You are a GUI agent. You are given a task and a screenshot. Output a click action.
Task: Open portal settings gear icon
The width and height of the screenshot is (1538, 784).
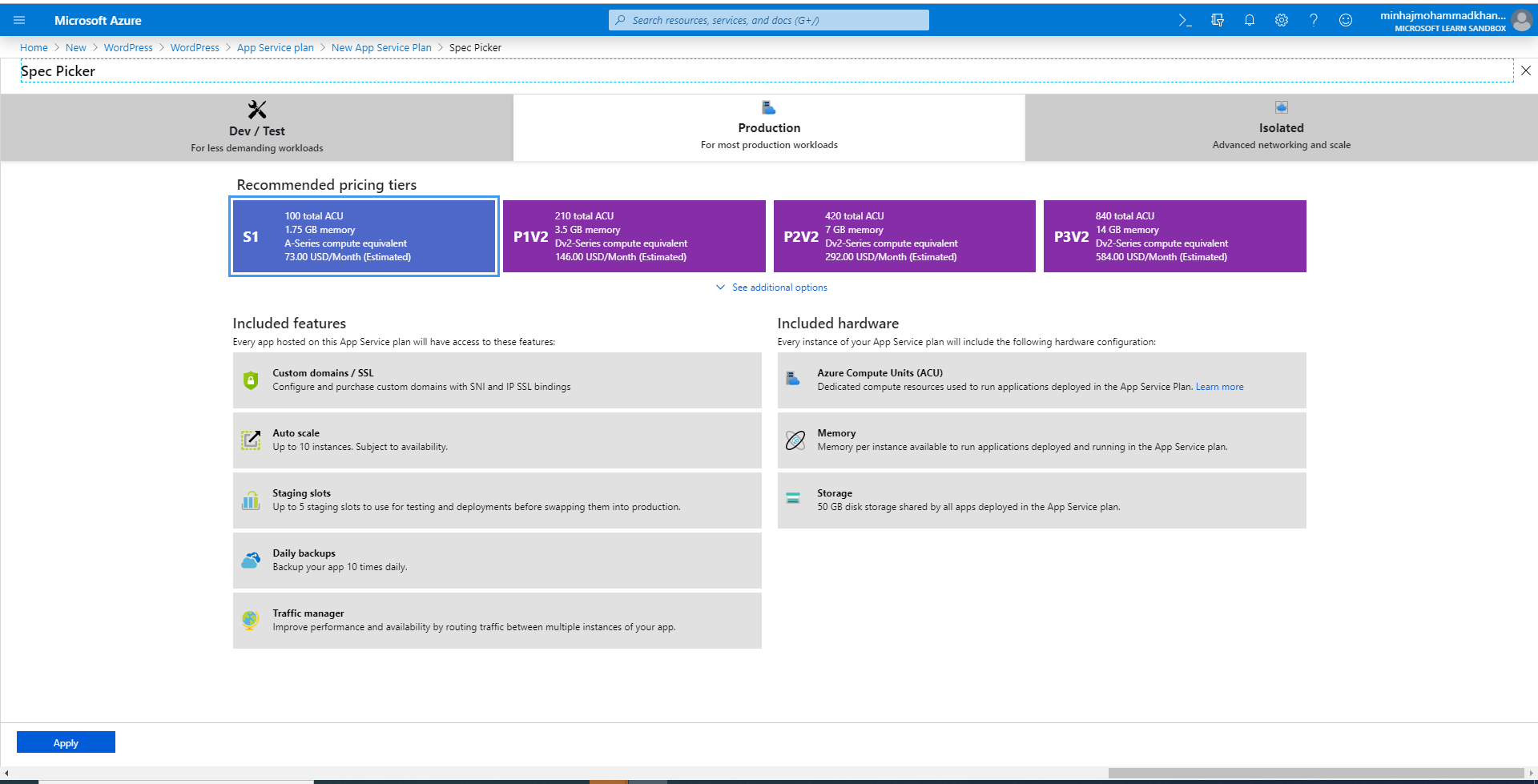click(x=1281, y=20)
